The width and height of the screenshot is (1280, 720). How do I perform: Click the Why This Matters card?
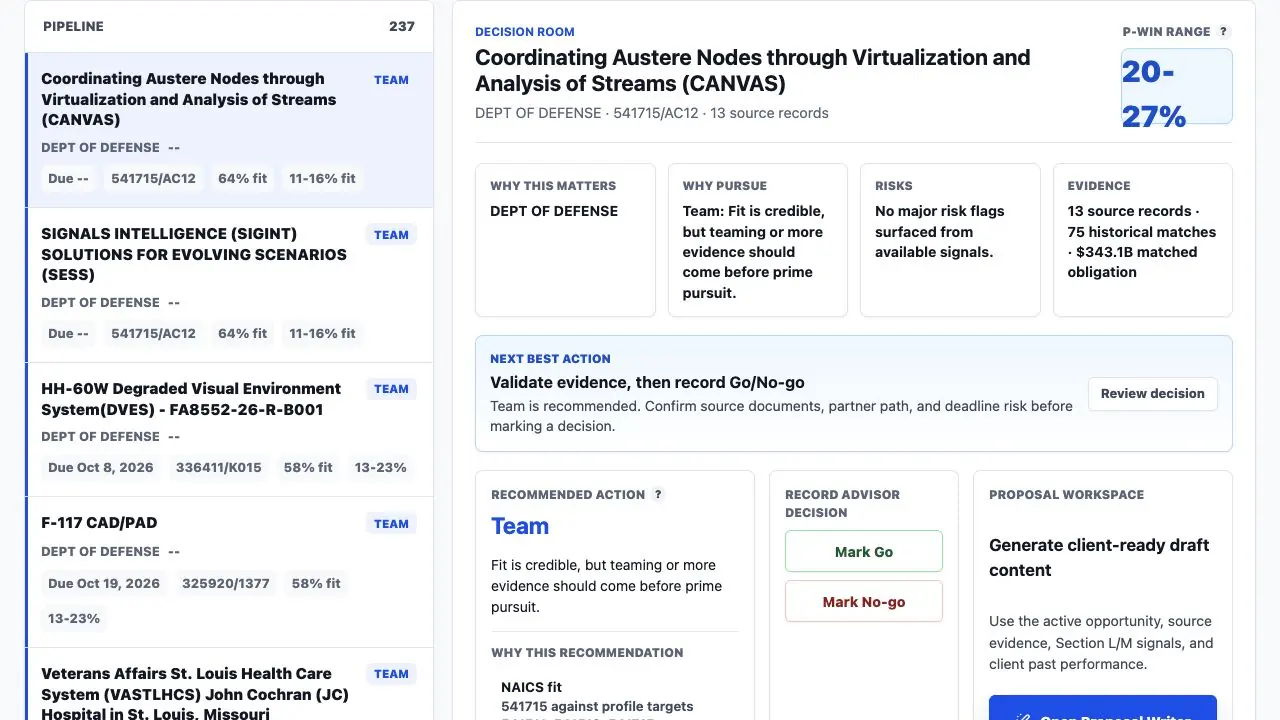(565, 240)
